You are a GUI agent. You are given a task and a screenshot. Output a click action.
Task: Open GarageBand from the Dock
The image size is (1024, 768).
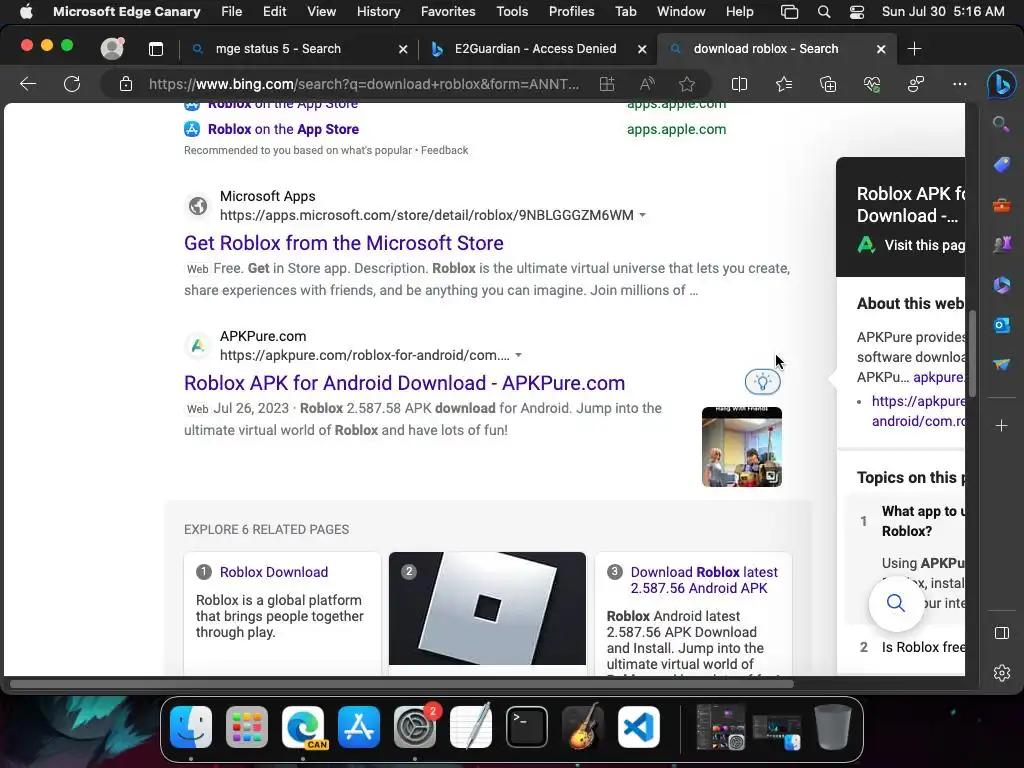[x=583, y=727]
